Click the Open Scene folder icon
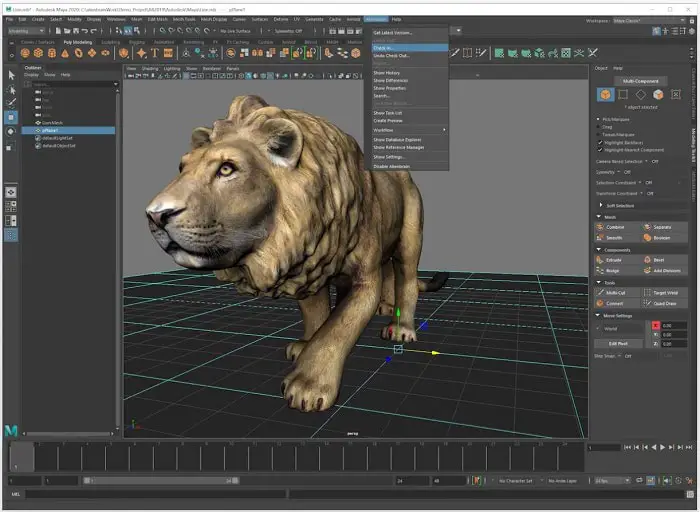Image resolution: width=700 pixels, height=512 pixels. point(67,31)
